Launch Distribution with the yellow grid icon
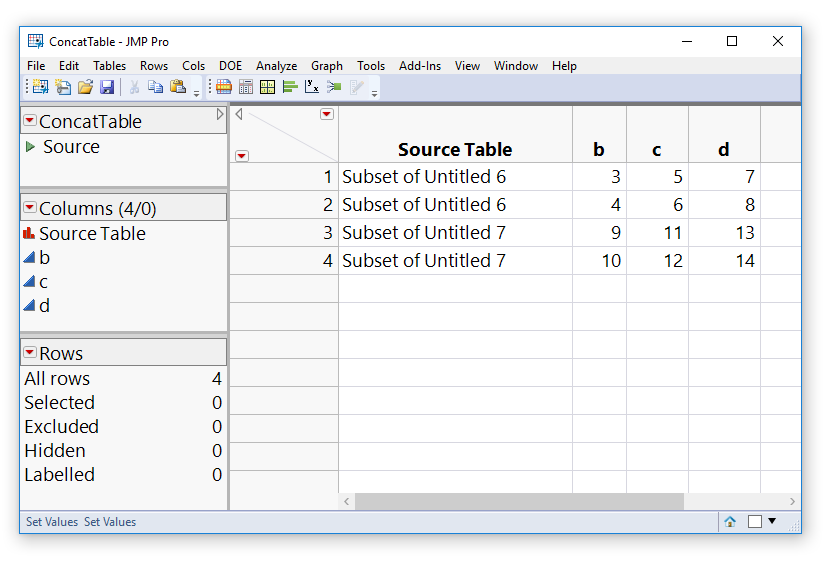 coord(267,87)
